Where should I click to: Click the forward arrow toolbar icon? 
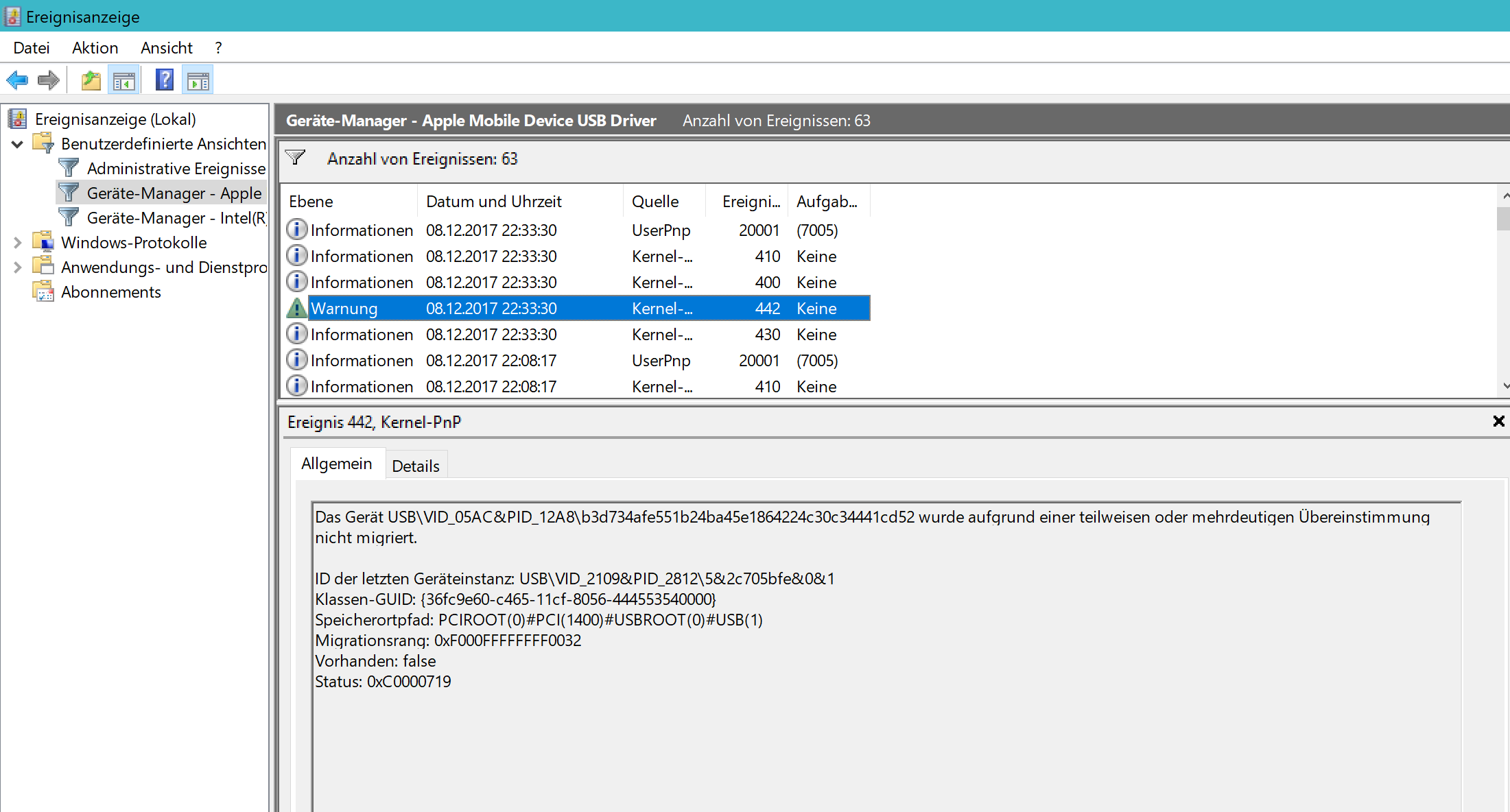pos(48,80)
